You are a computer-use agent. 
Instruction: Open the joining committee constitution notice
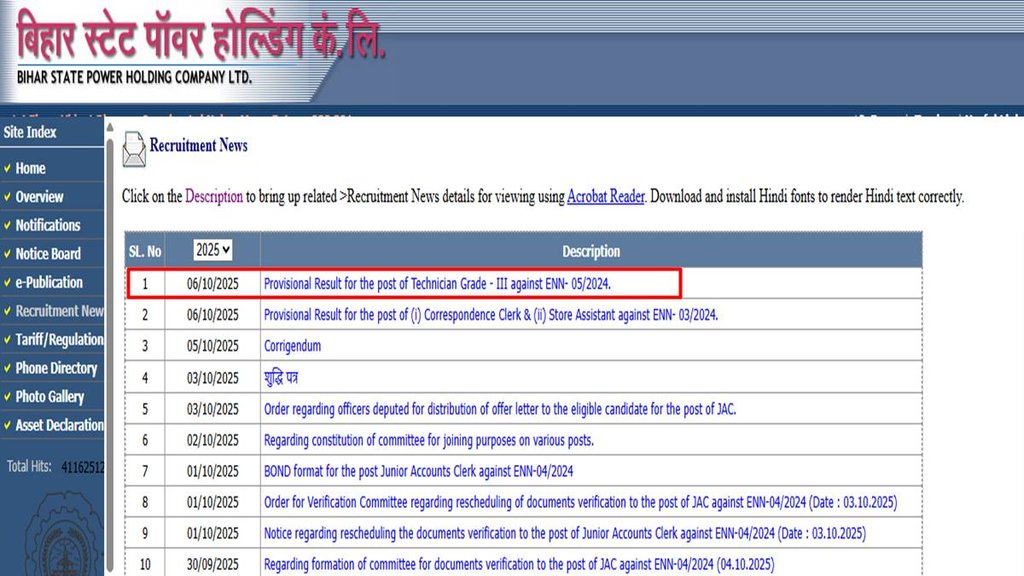(x=428, y=440)
